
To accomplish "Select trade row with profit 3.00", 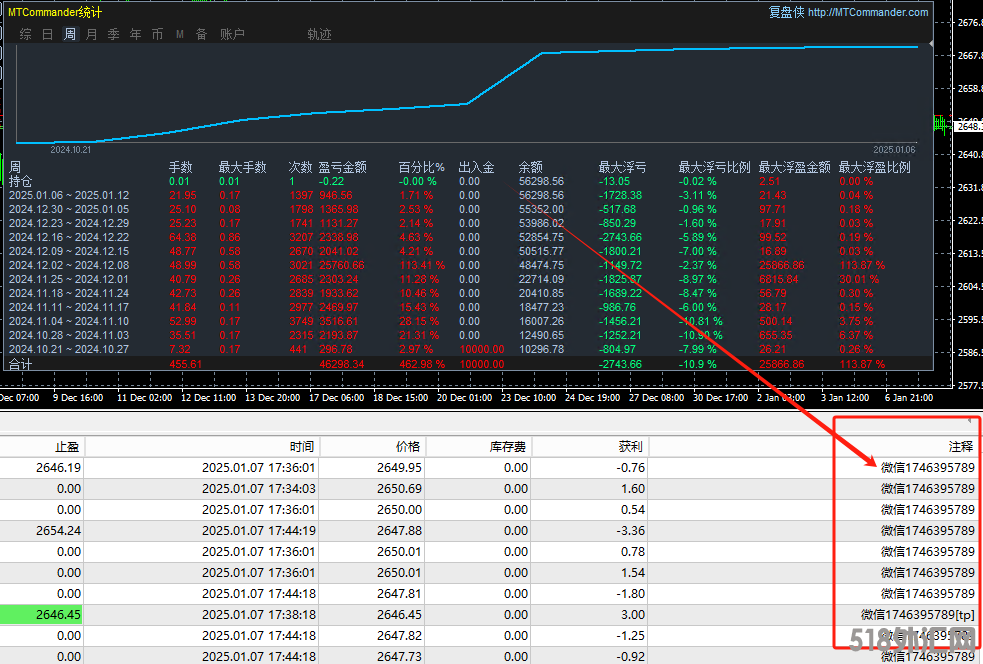I will 489,614.
